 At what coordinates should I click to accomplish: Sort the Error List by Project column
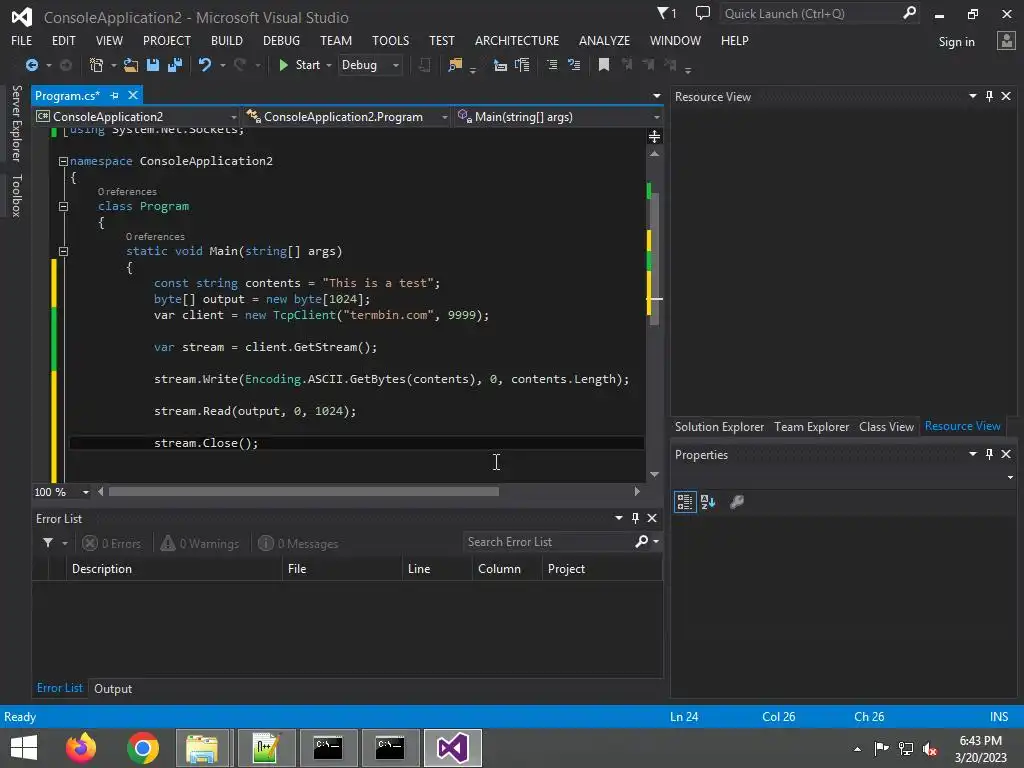[601, 569]
